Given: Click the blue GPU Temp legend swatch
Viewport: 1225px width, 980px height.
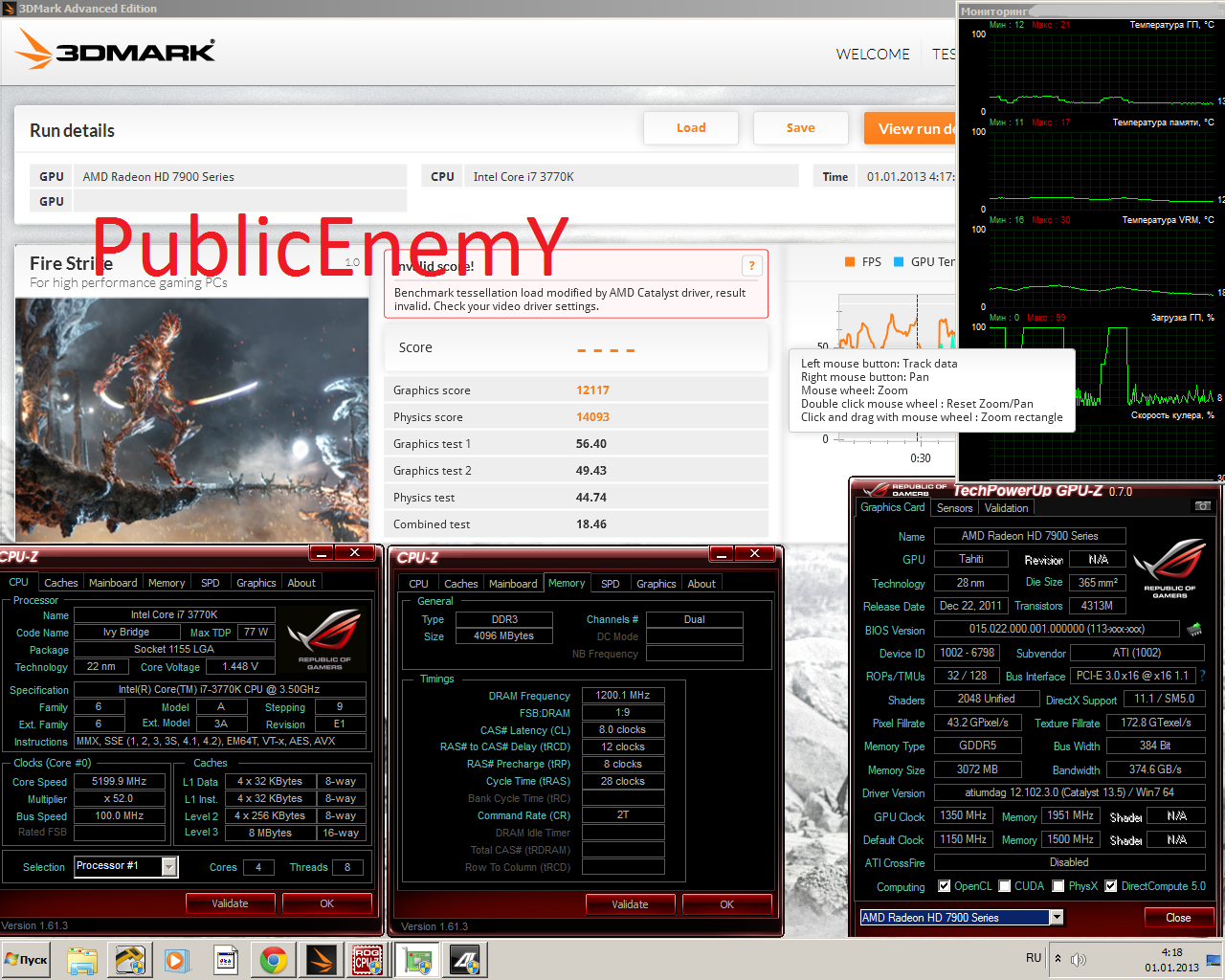Looking at the screenshot, I should 899,261.
